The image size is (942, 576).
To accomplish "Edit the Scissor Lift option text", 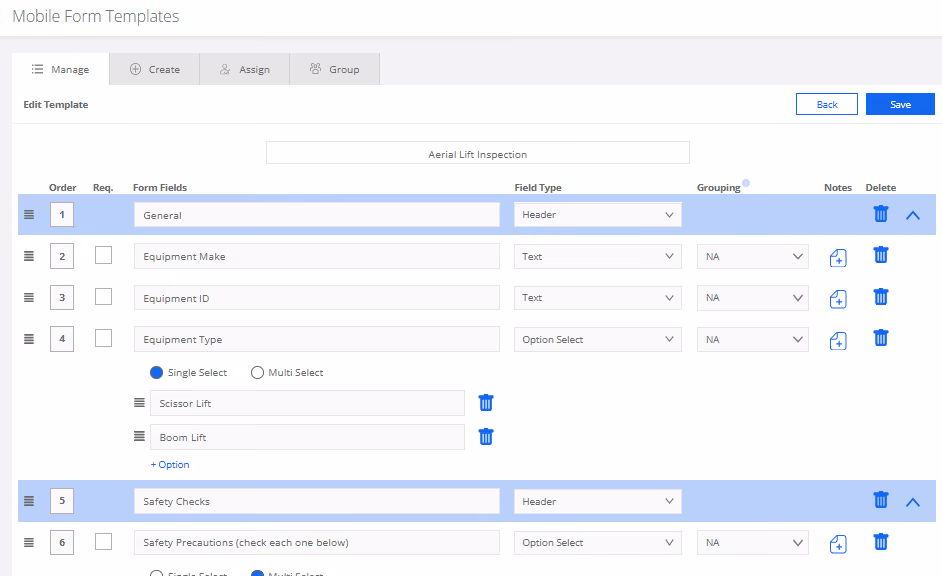I will (x=307, y=403).
